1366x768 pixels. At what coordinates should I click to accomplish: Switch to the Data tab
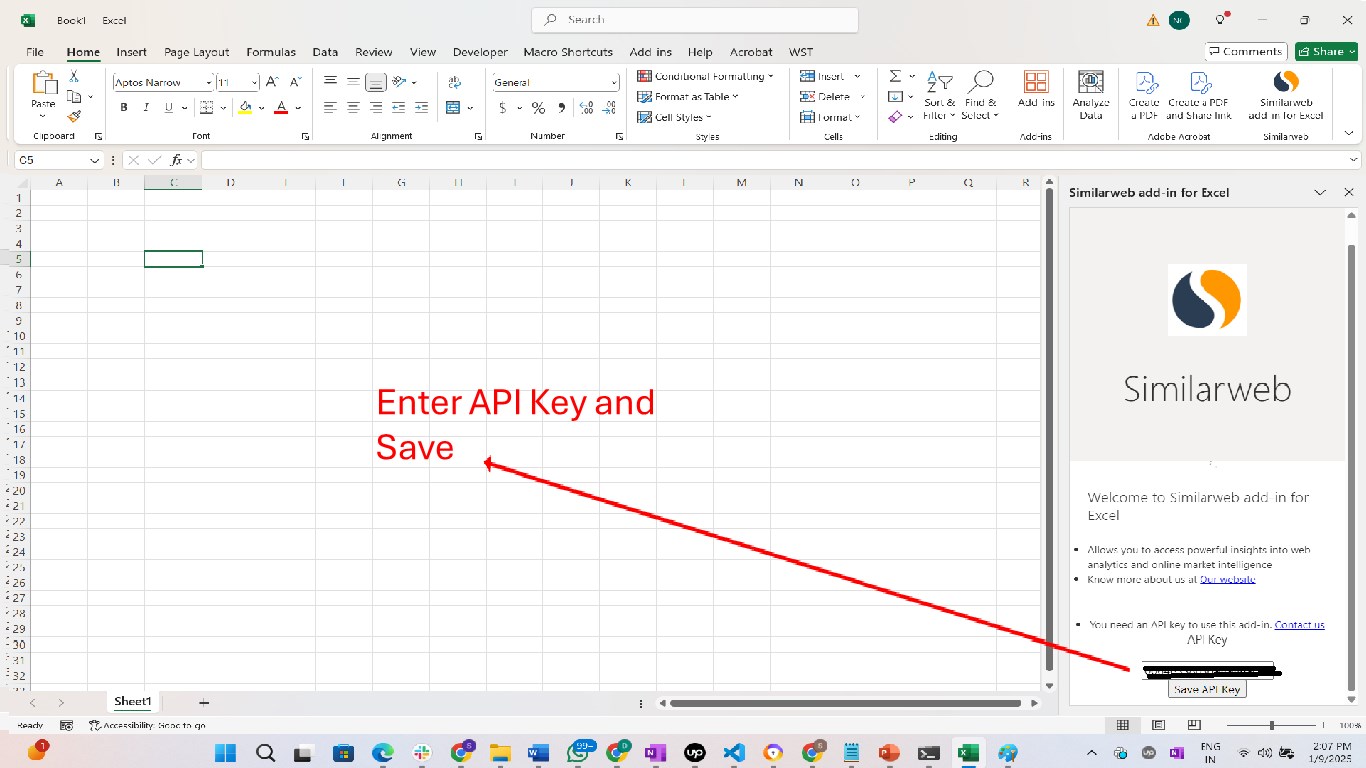[x=325, y=52]
